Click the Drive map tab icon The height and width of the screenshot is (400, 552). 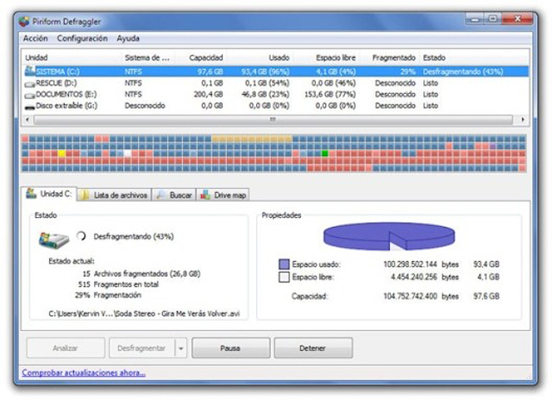[x=205, y=195]
